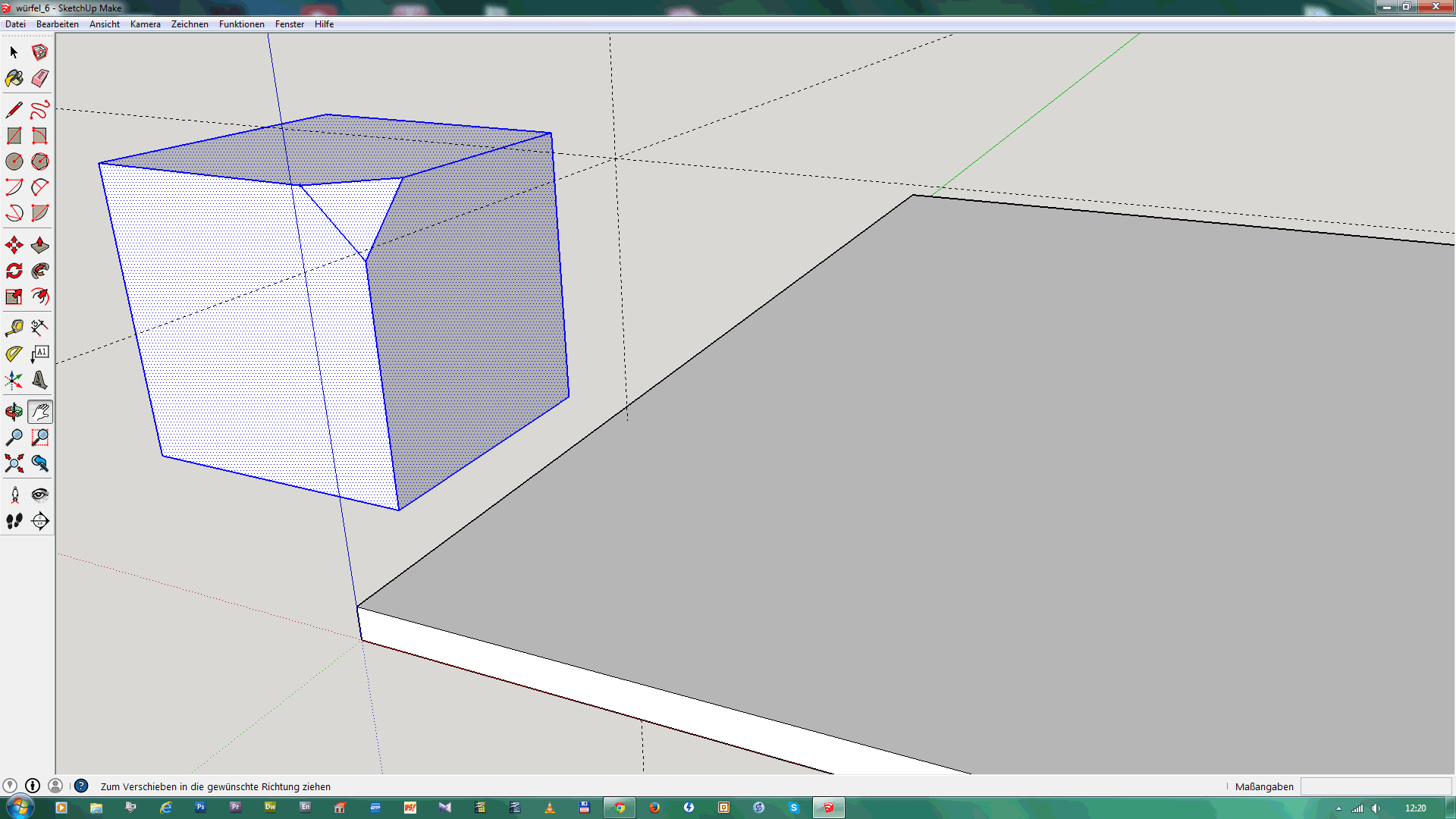Activate the Eraser tool
The image size is (1456, 819).
pos(40,78)
